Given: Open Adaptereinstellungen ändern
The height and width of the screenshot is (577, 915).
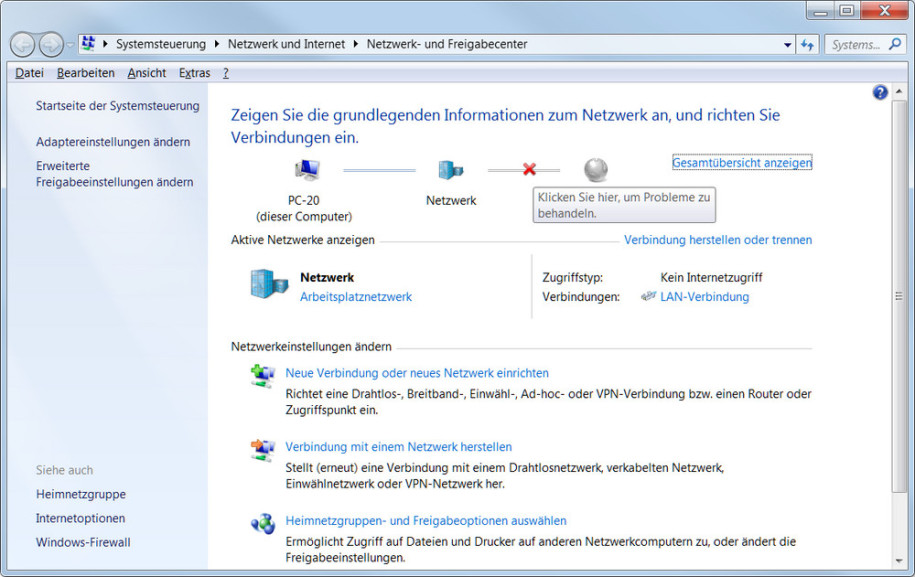Looking at the screenshot, I should (113, 142).
